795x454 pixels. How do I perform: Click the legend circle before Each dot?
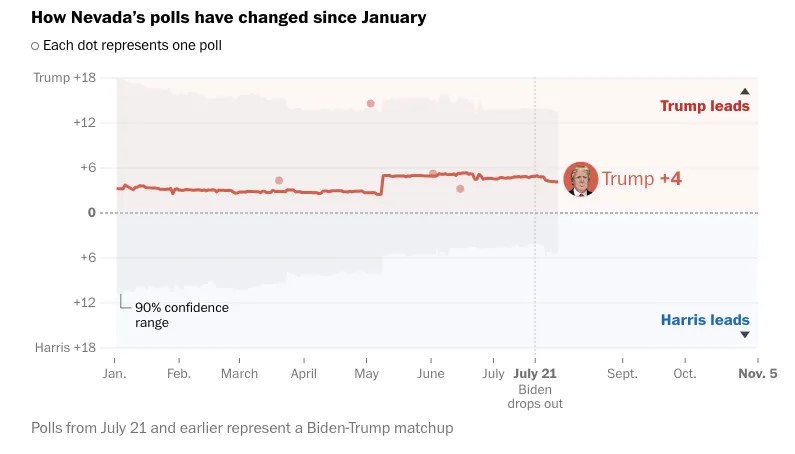point(35,46)
